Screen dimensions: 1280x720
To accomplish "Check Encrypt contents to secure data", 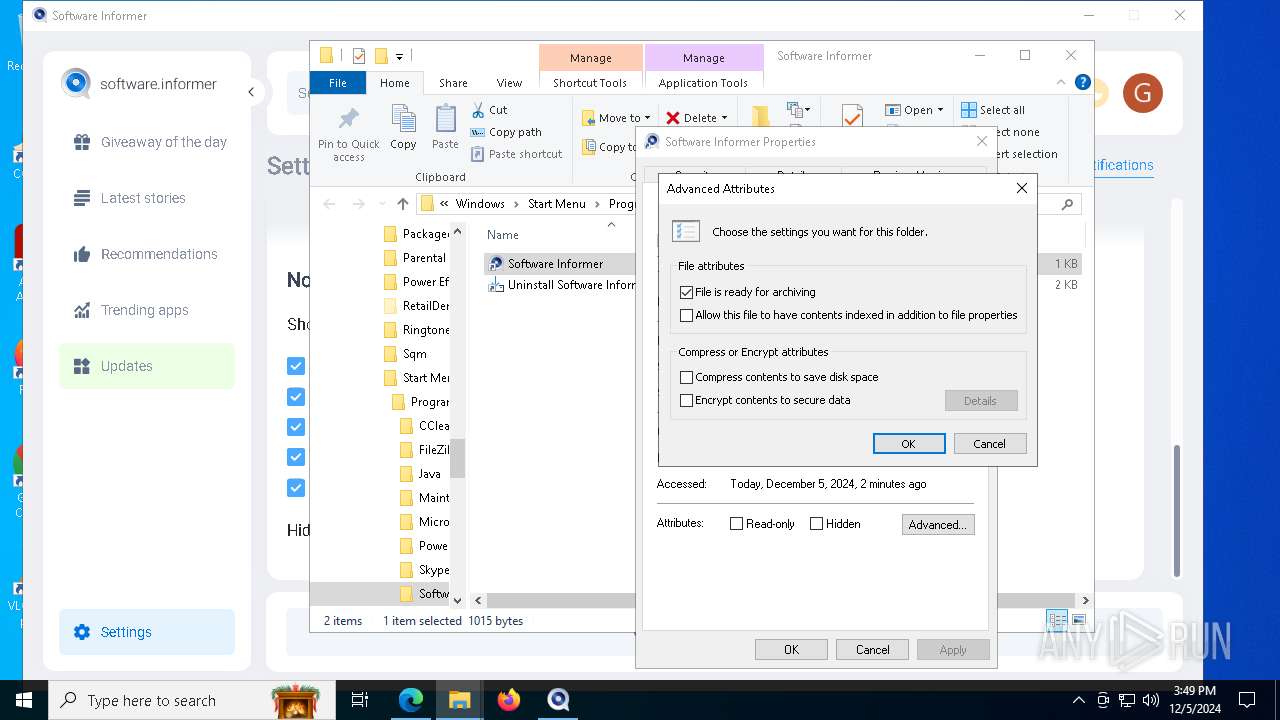I will click(x=686, y=400).
